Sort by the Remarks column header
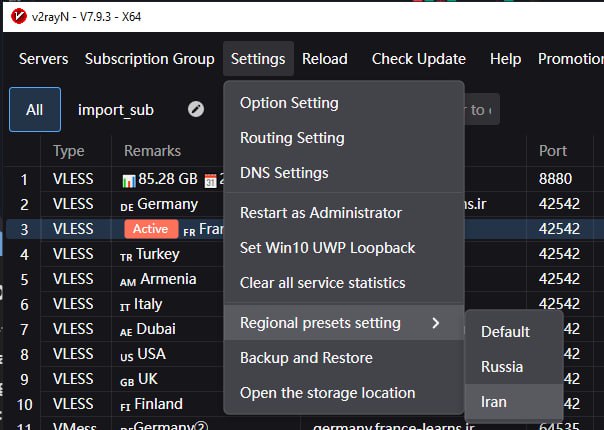Screen dimensions: 604x430 click(153, 151)
